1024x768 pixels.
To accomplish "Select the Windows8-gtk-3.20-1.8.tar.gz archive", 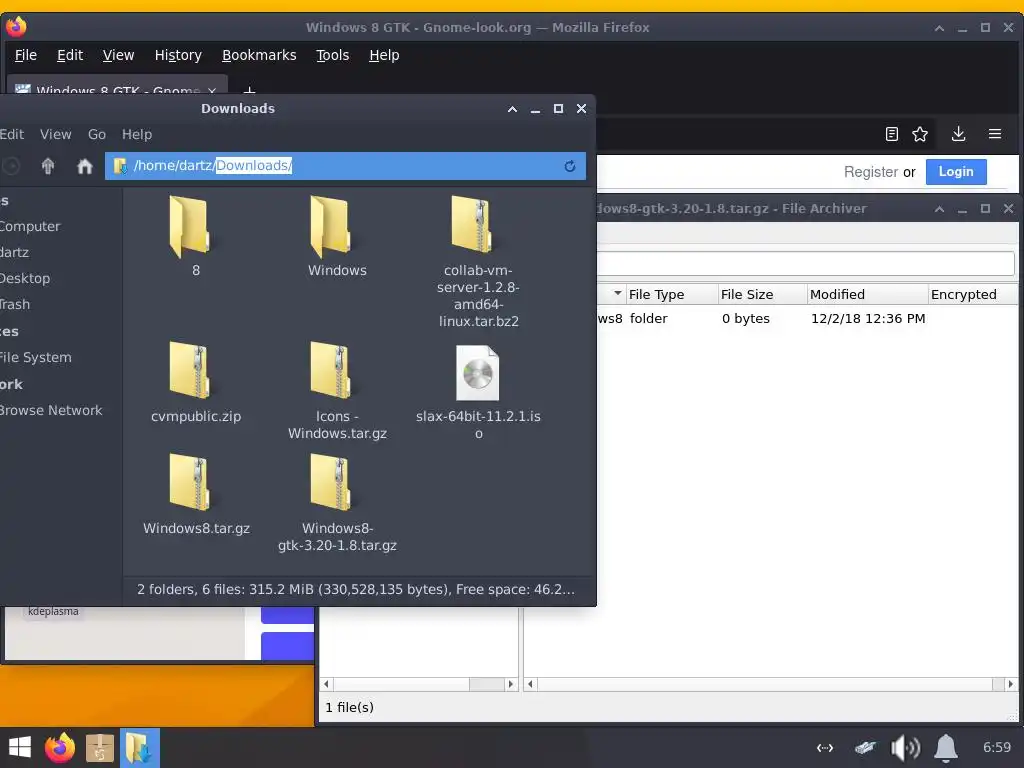I will pyautogui.click(x=330, y=483).
